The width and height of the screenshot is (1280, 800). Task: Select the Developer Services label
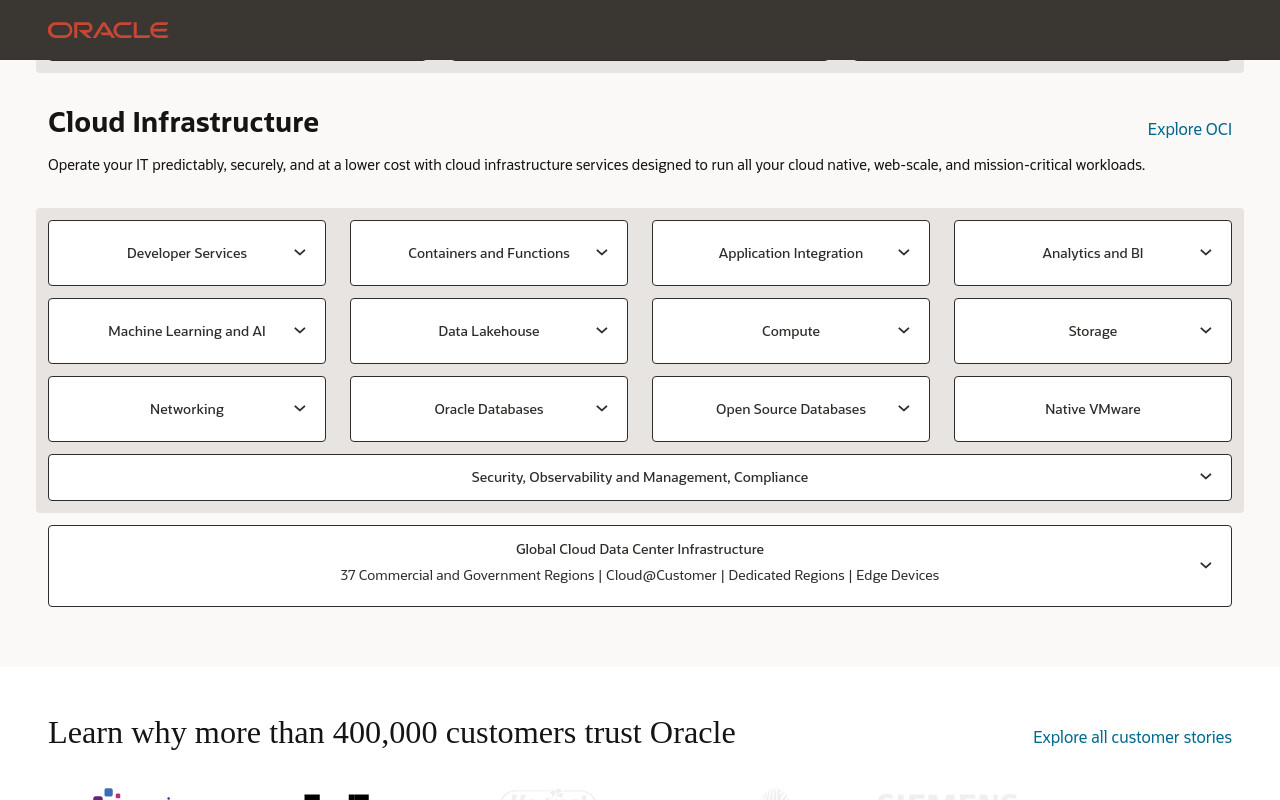pos(187,253)
